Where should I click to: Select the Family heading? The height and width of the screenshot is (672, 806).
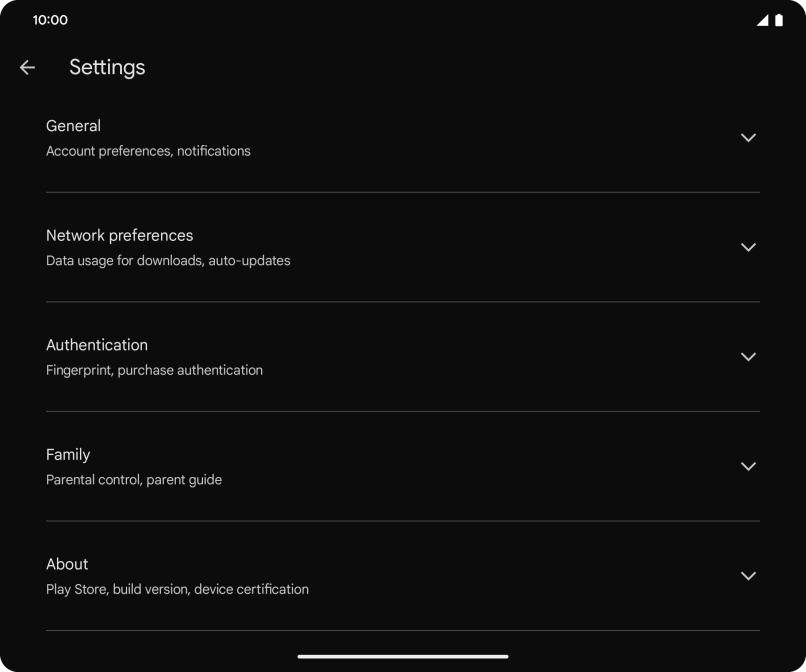pyautogui.click(x=68, y=454)
